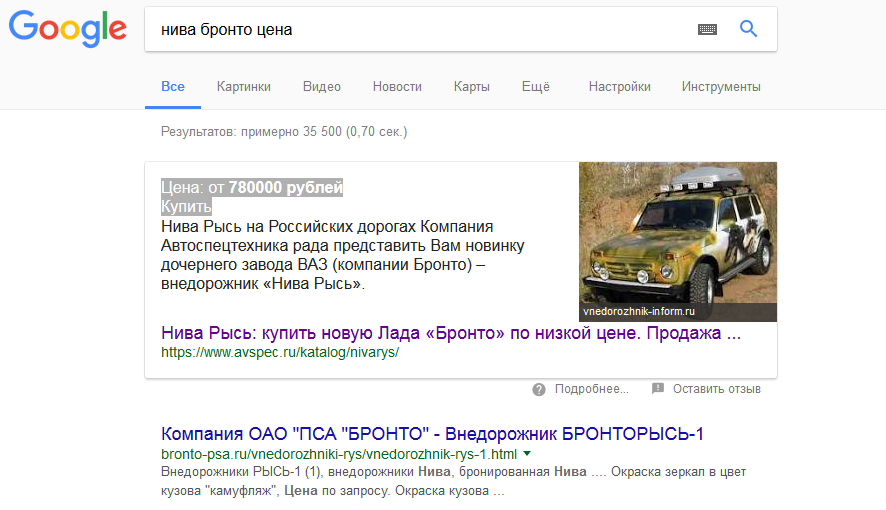886x510 pixels.
Task: Open Компания ОАО "ПСА "БРОНТО" result title
Action: (x=432, y=434)
